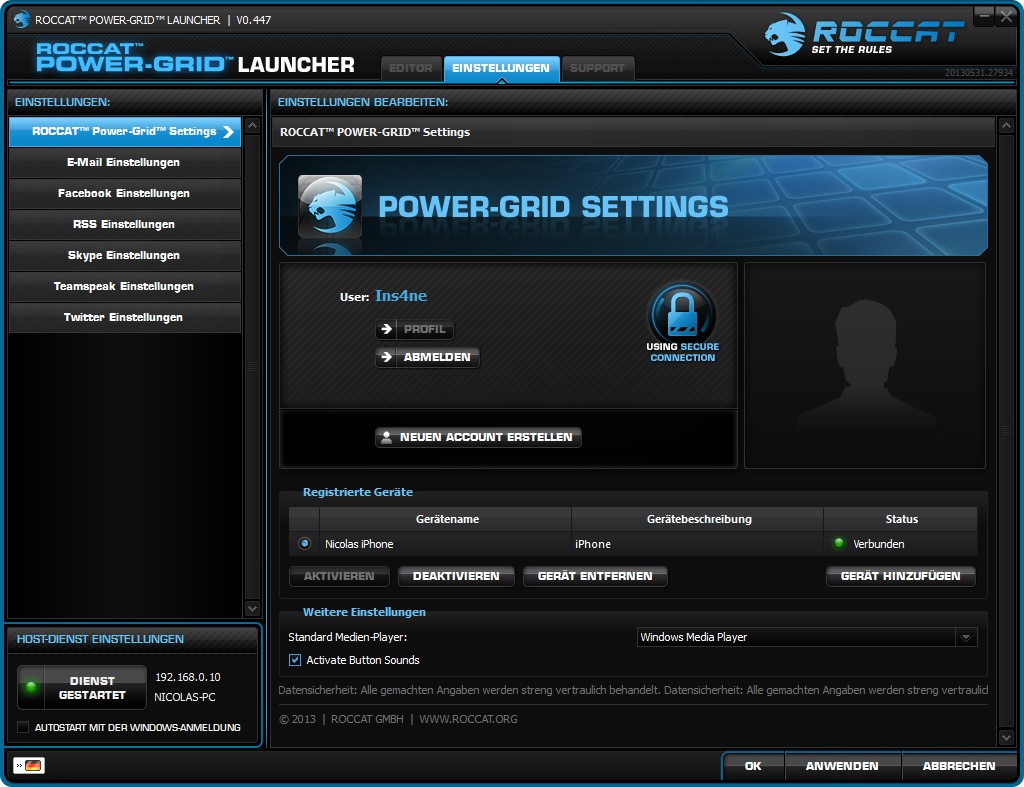
Task: Click the Gerät Hinzufügen button
Action: tap(901, 576)
